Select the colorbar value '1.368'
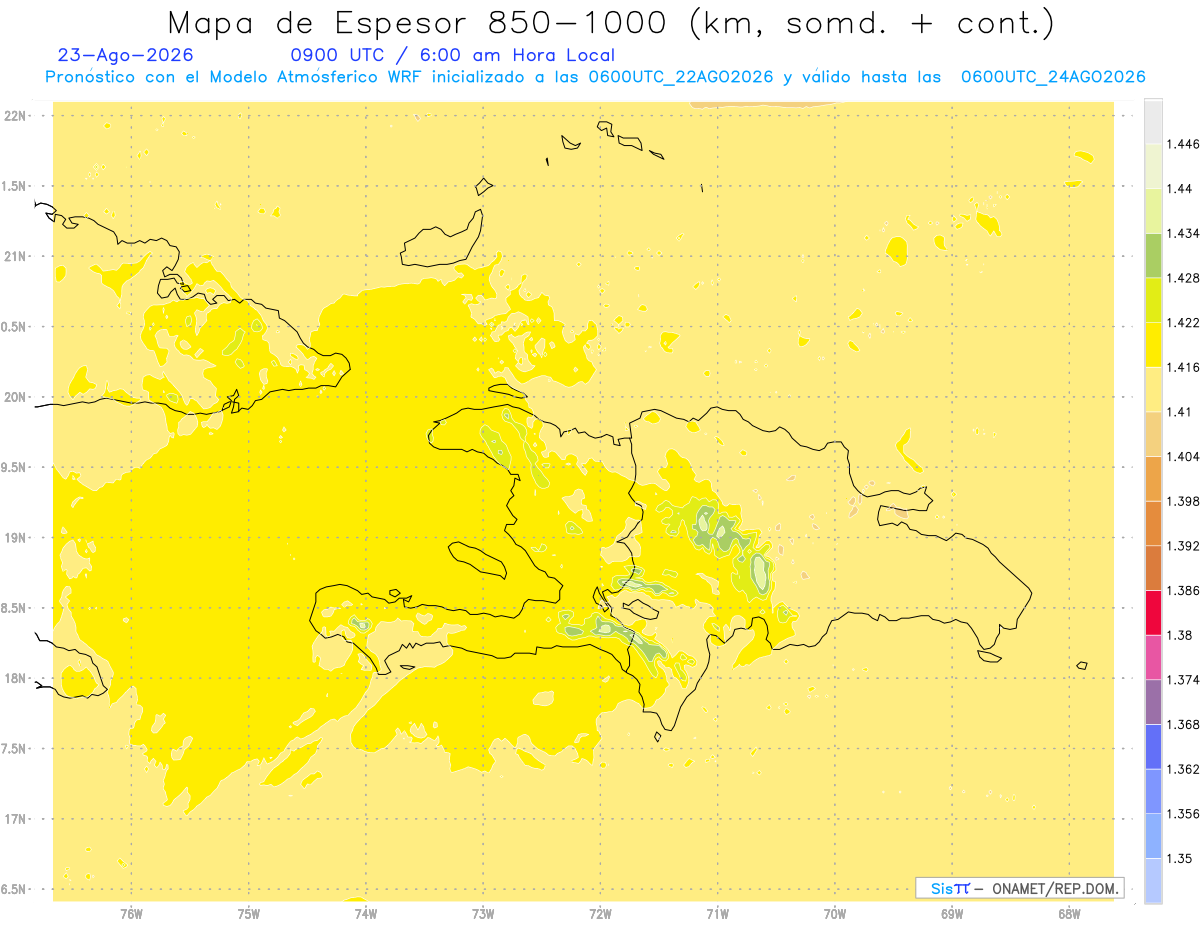 pos(1183,724)
